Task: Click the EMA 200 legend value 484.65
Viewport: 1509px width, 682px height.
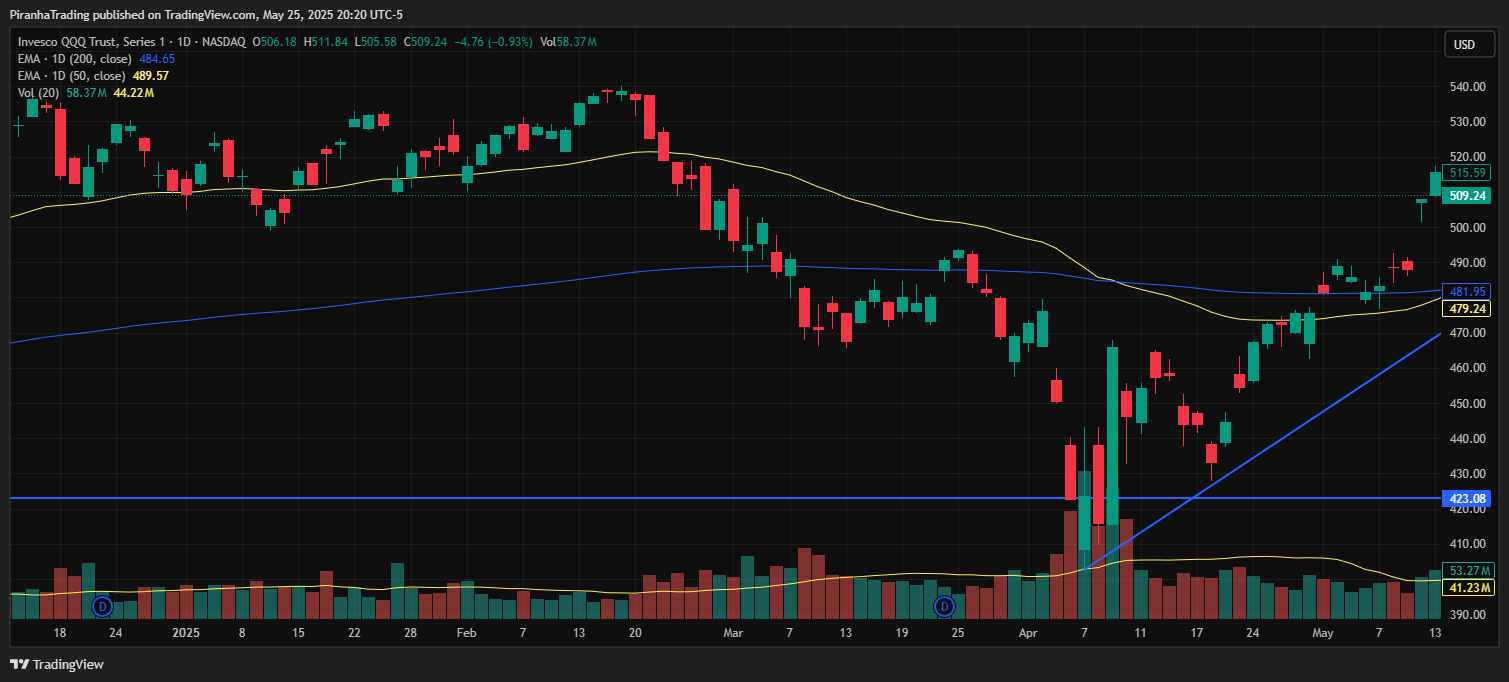Action: coord(157,59)
